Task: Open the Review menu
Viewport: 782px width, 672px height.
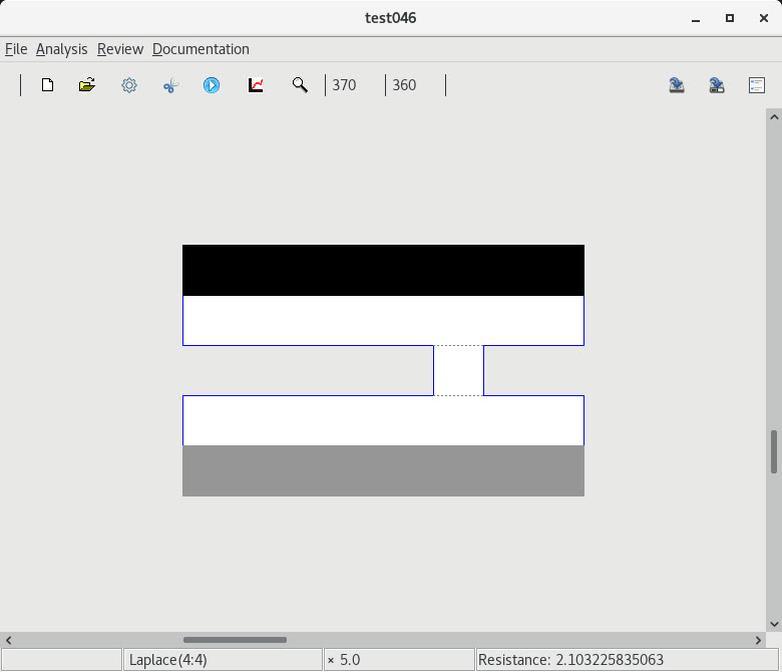Action: 120,49
